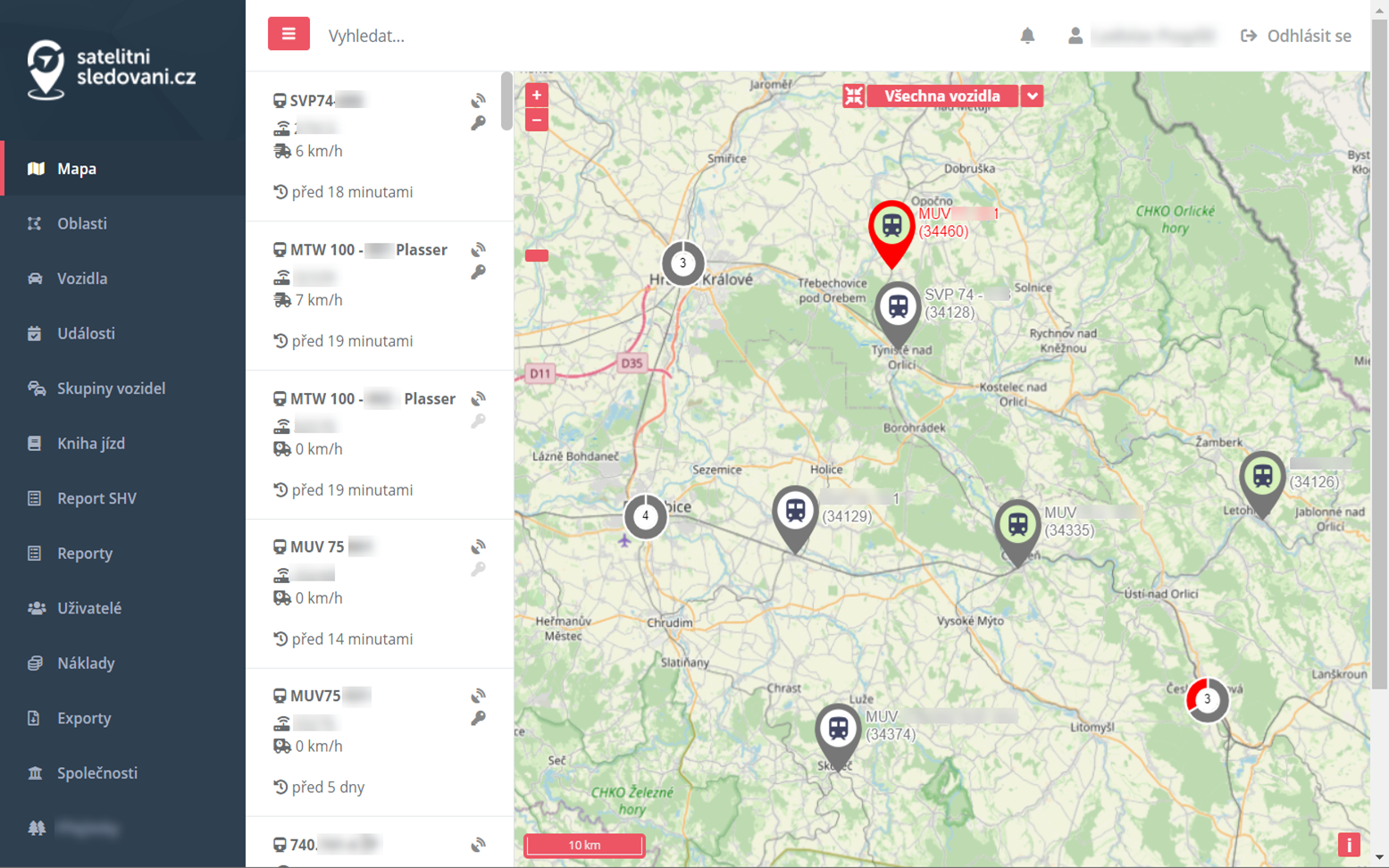Click the Události calendar icon

34,333
